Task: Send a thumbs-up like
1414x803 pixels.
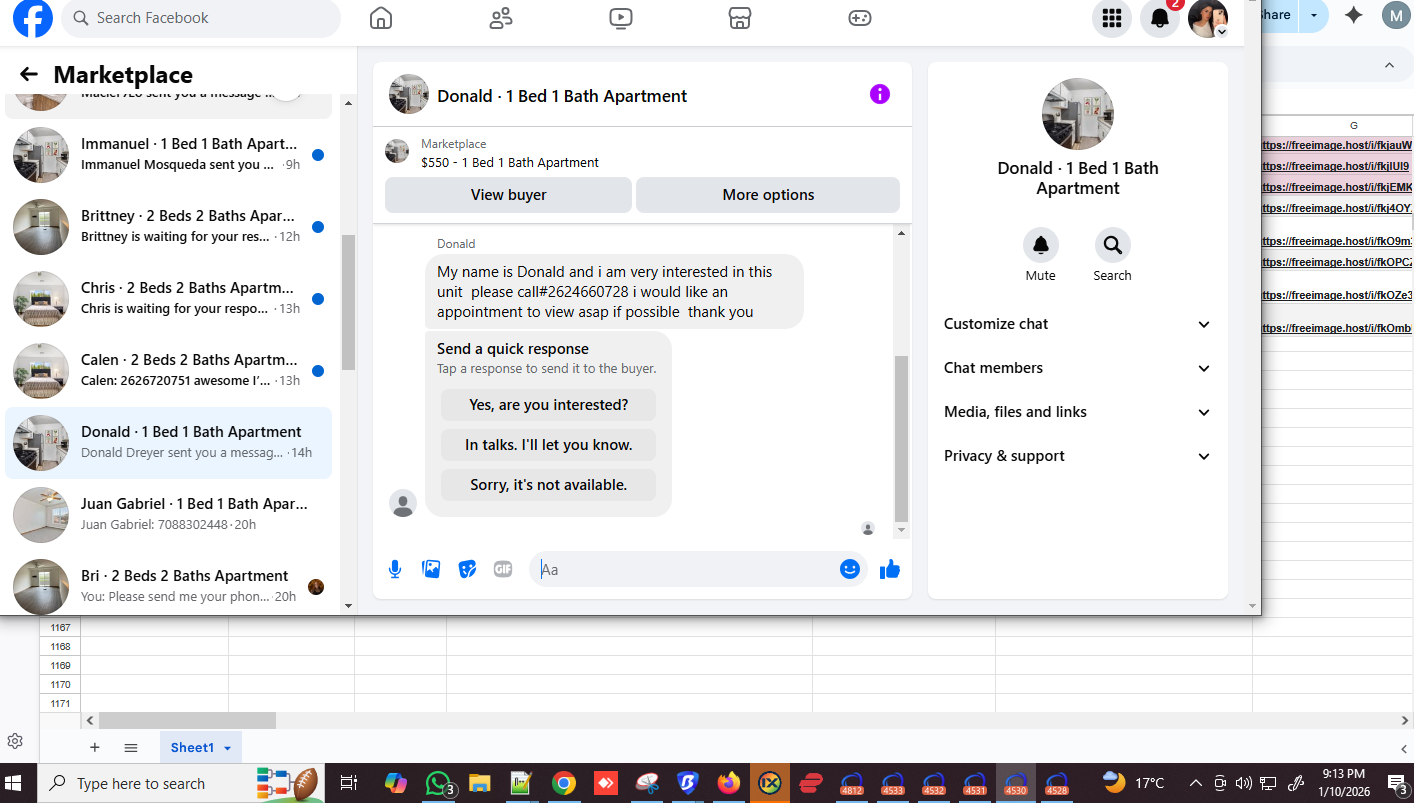Action: 890,569
